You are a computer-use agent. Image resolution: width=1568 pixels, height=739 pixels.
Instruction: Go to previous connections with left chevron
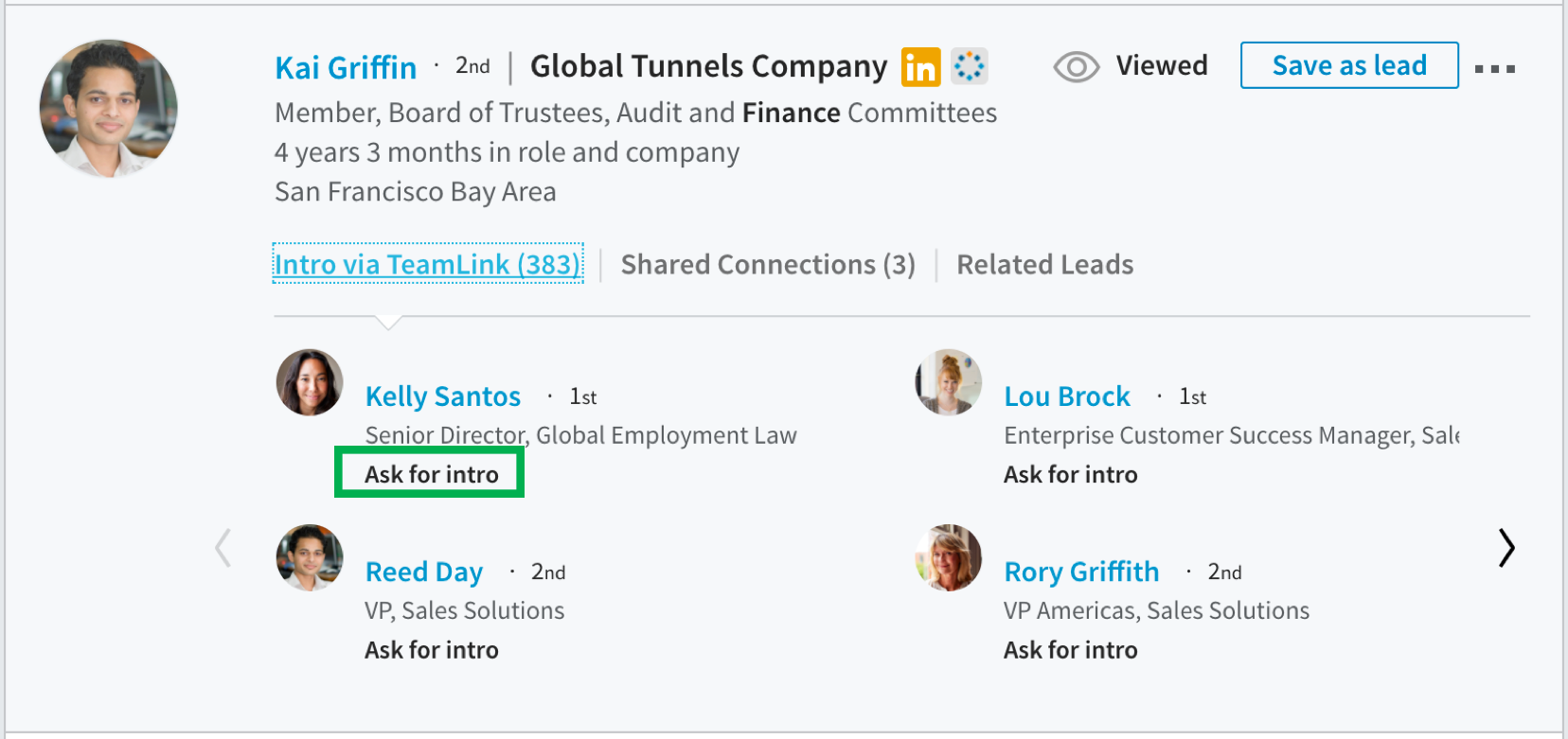tap(223, 548)
